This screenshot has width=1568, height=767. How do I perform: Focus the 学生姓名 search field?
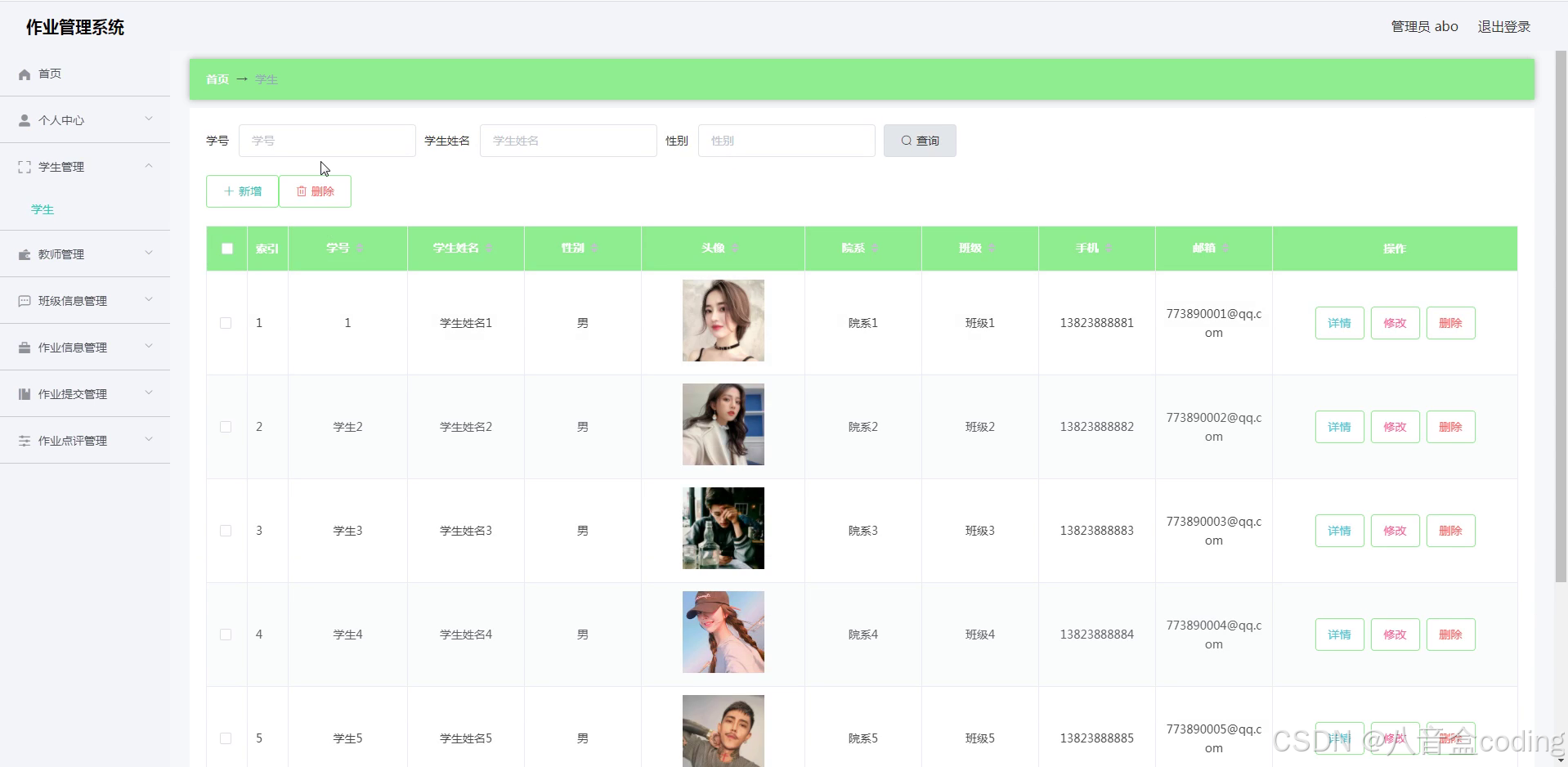568,141
